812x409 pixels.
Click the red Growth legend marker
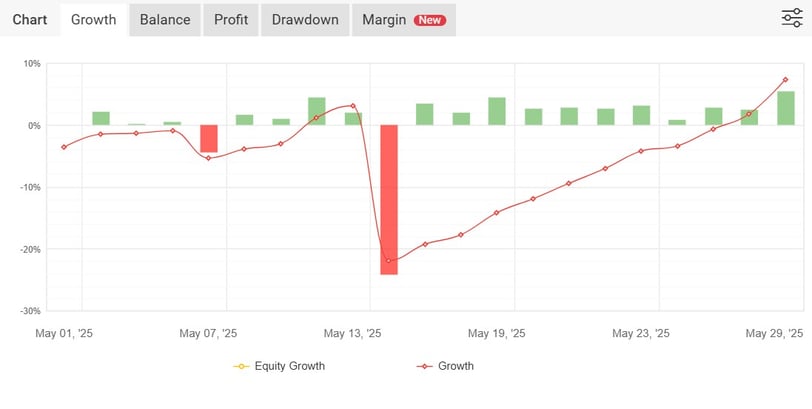(425, 367)
